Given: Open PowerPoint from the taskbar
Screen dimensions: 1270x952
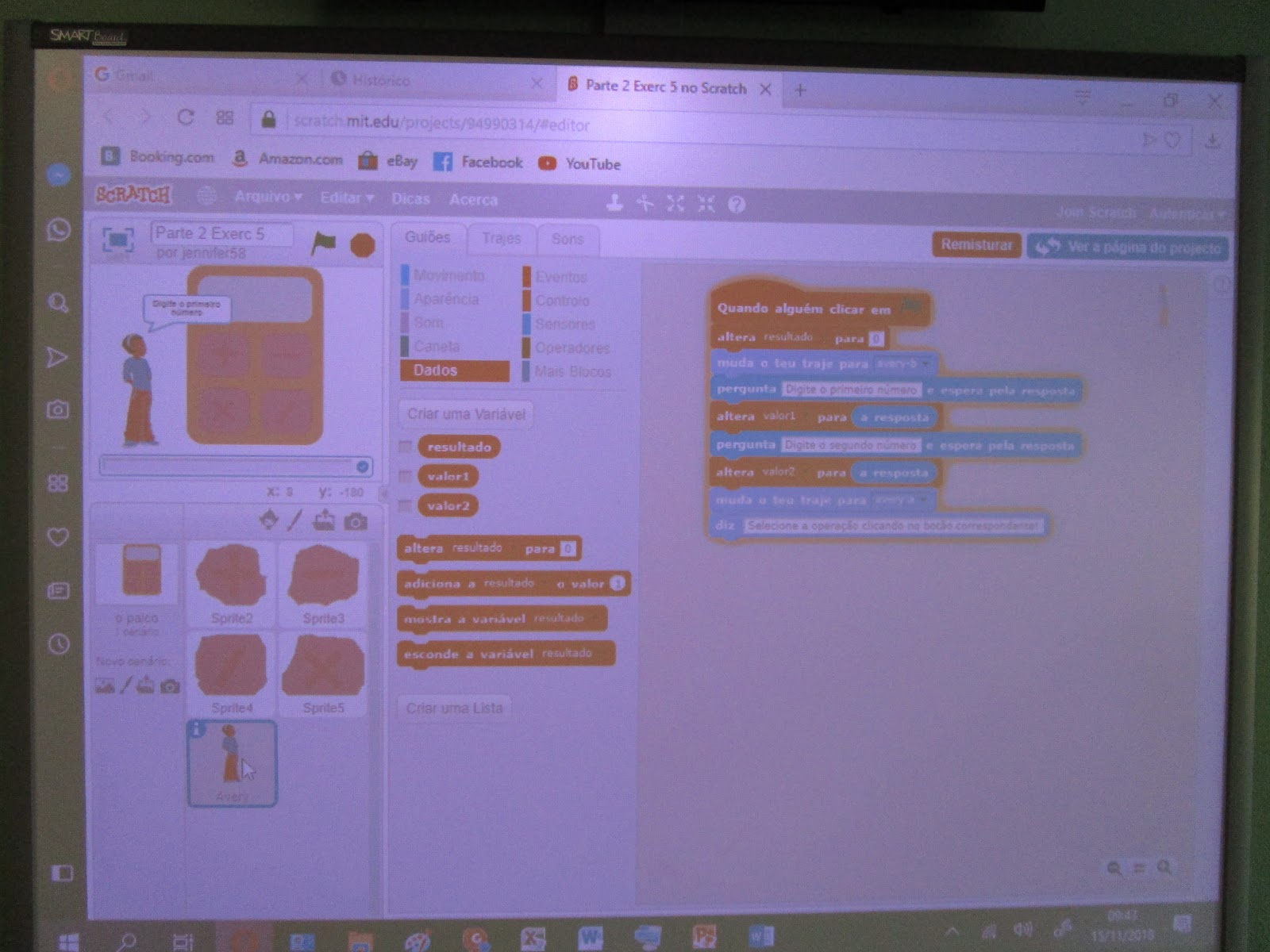Looking at the screenshot, I should point(704,937).
